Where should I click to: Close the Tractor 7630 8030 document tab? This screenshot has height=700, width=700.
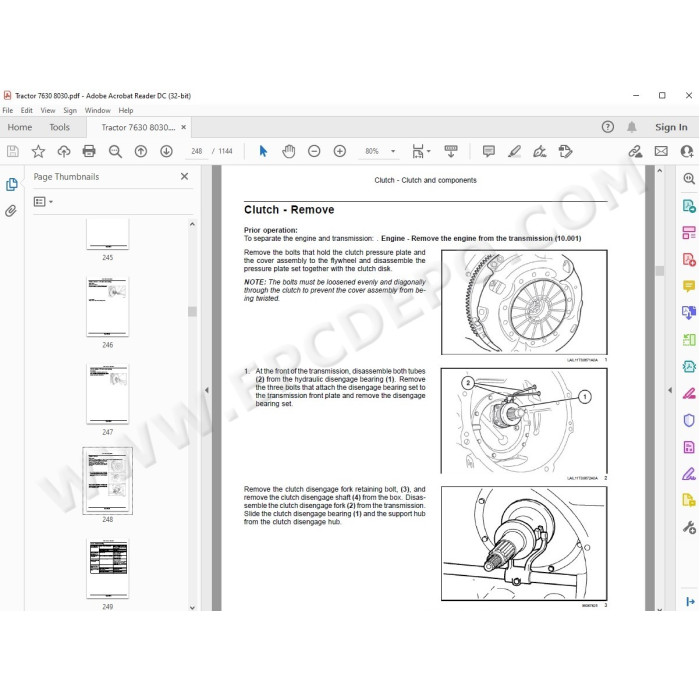tap(183, 127)
